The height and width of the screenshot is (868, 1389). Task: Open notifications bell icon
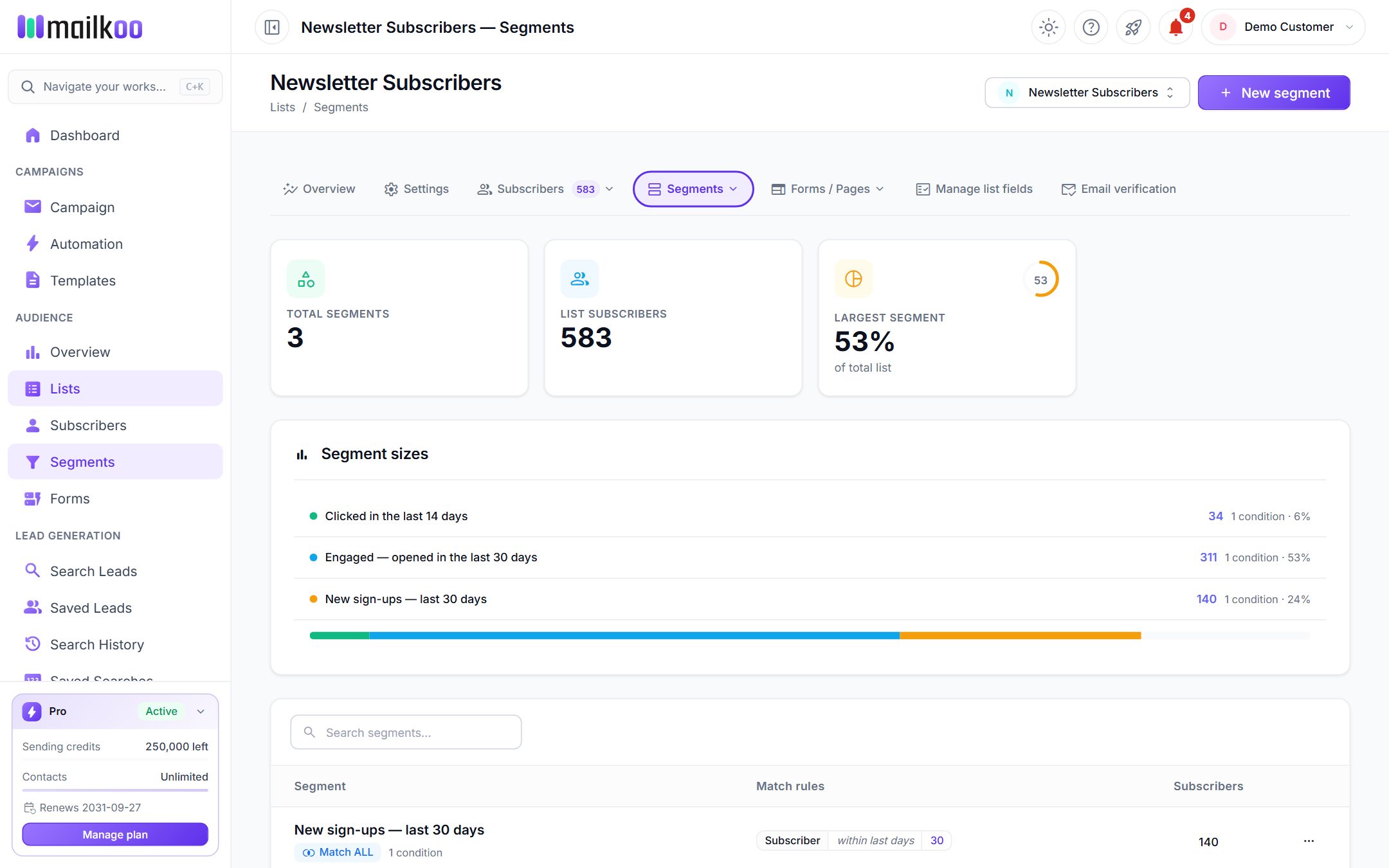click(x=1176, y=27)
